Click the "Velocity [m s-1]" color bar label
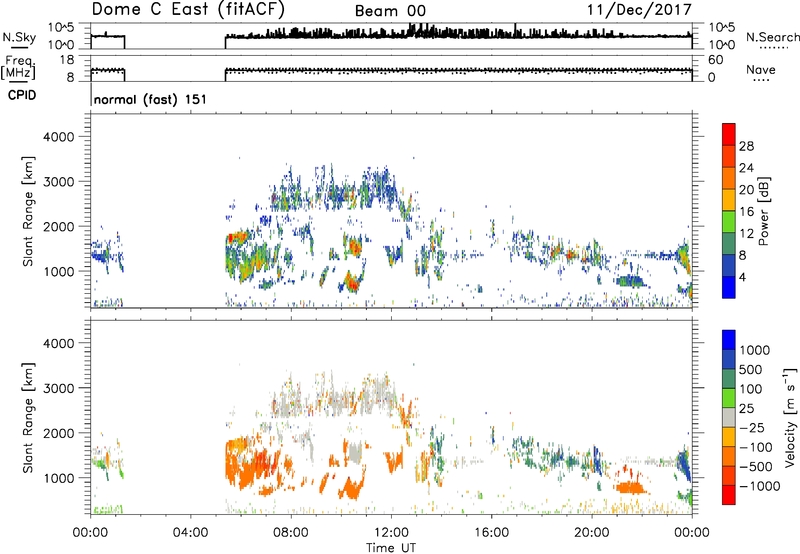The height and width of the screenshot is (554, 800). (x=790, y=417)
